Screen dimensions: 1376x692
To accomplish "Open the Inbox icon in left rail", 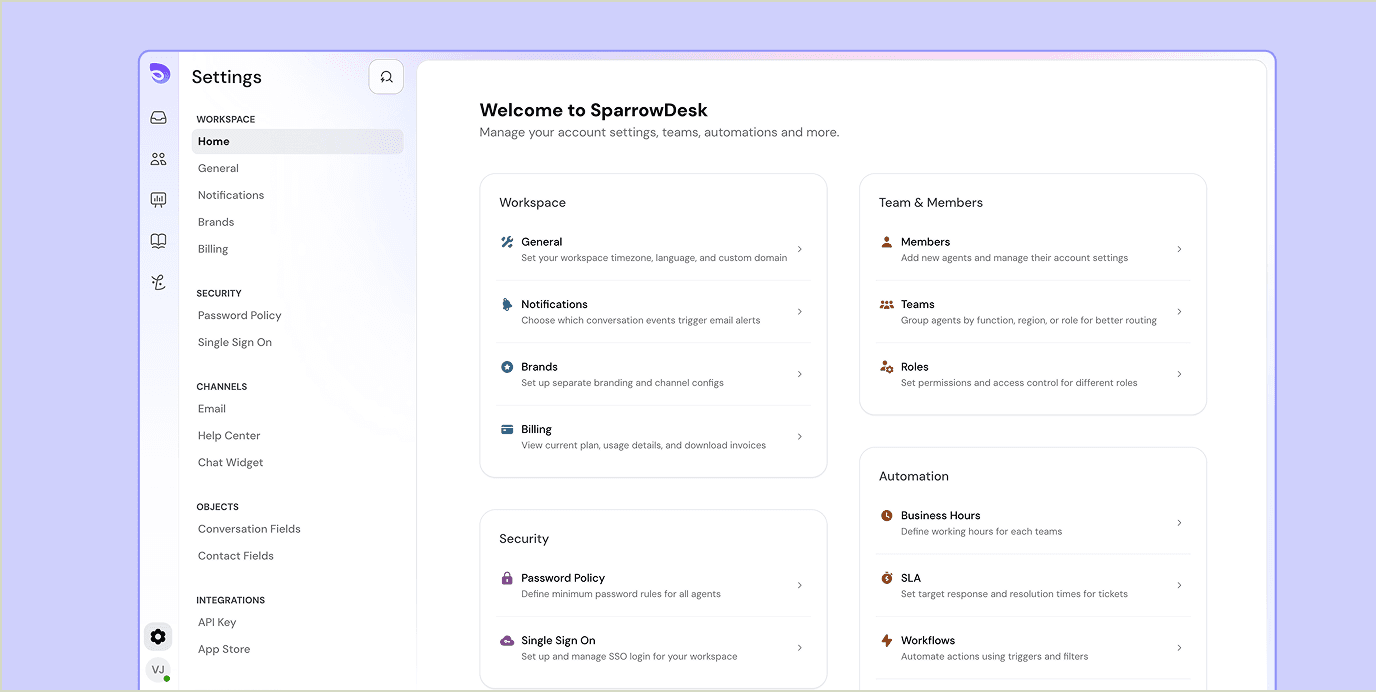I will (x=158, y=117).
